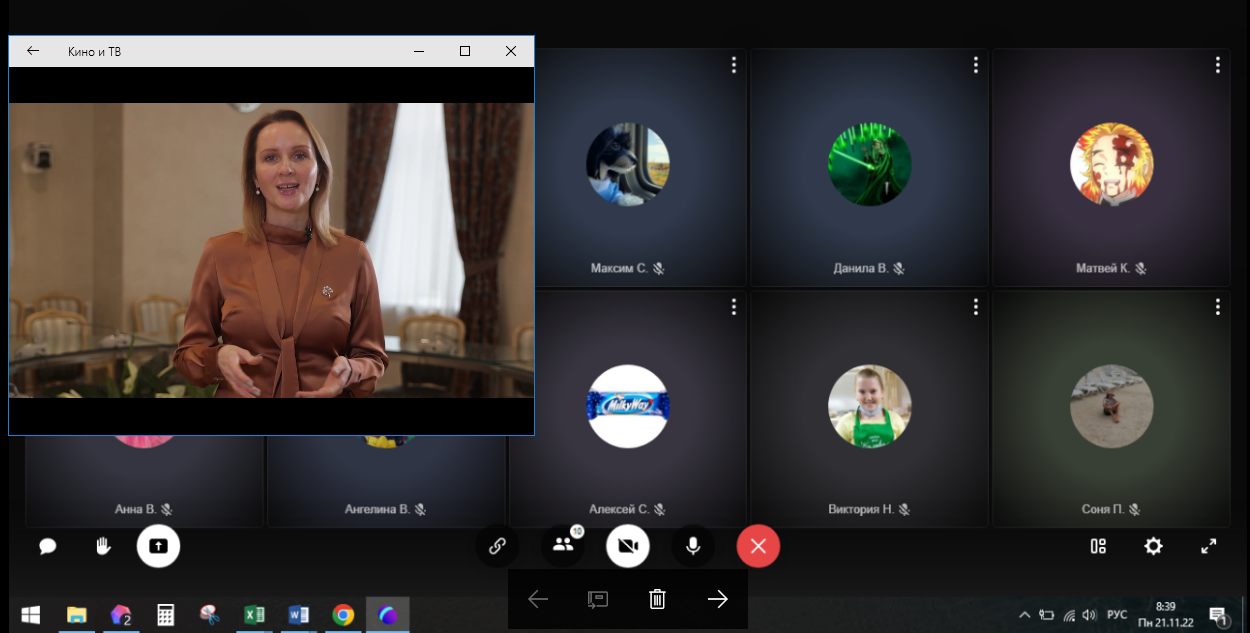The width and height of the screenshot is (1250, 633).
Task: Click the comment box icon beside trash
Action: click(x=598, y=599)
